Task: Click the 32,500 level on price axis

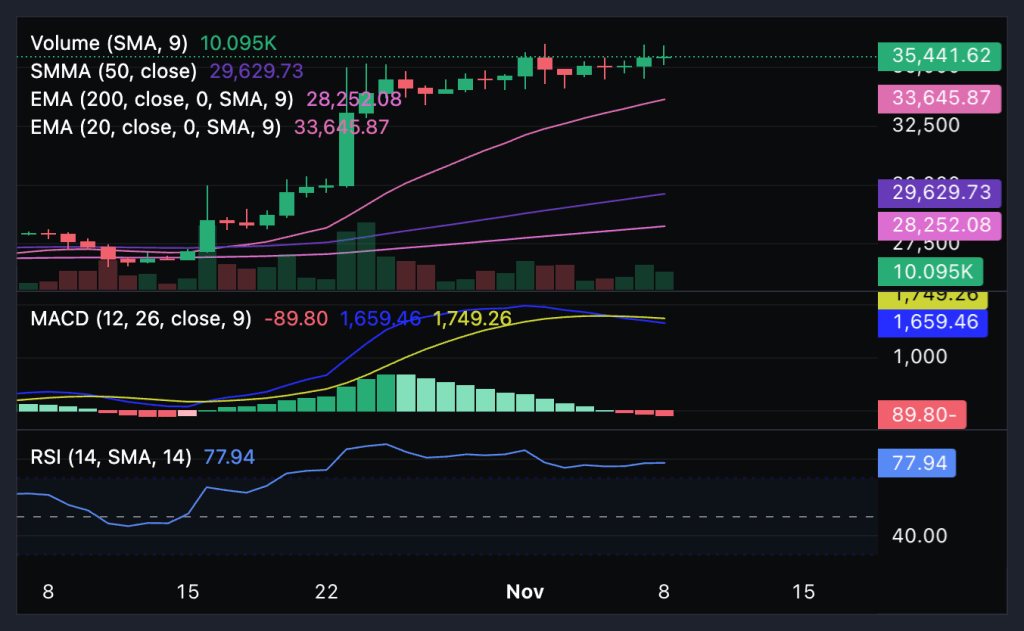Action: point(923,126)
